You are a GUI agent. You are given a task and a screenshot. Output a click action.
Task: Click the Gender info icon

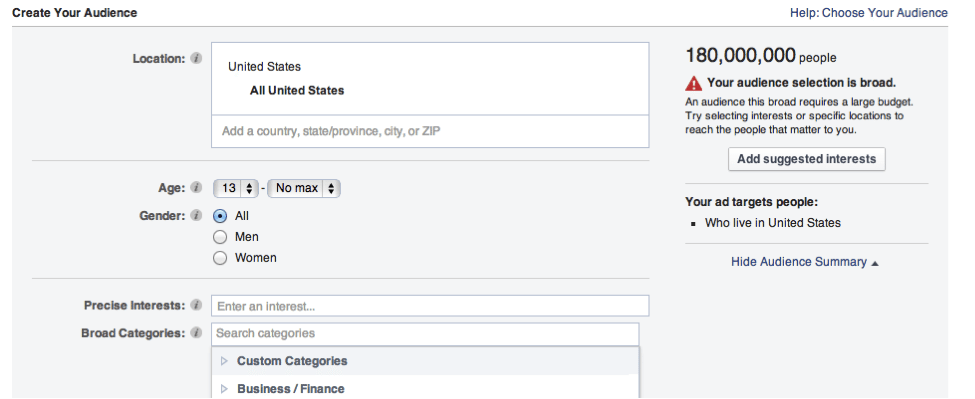coord(196,216)
